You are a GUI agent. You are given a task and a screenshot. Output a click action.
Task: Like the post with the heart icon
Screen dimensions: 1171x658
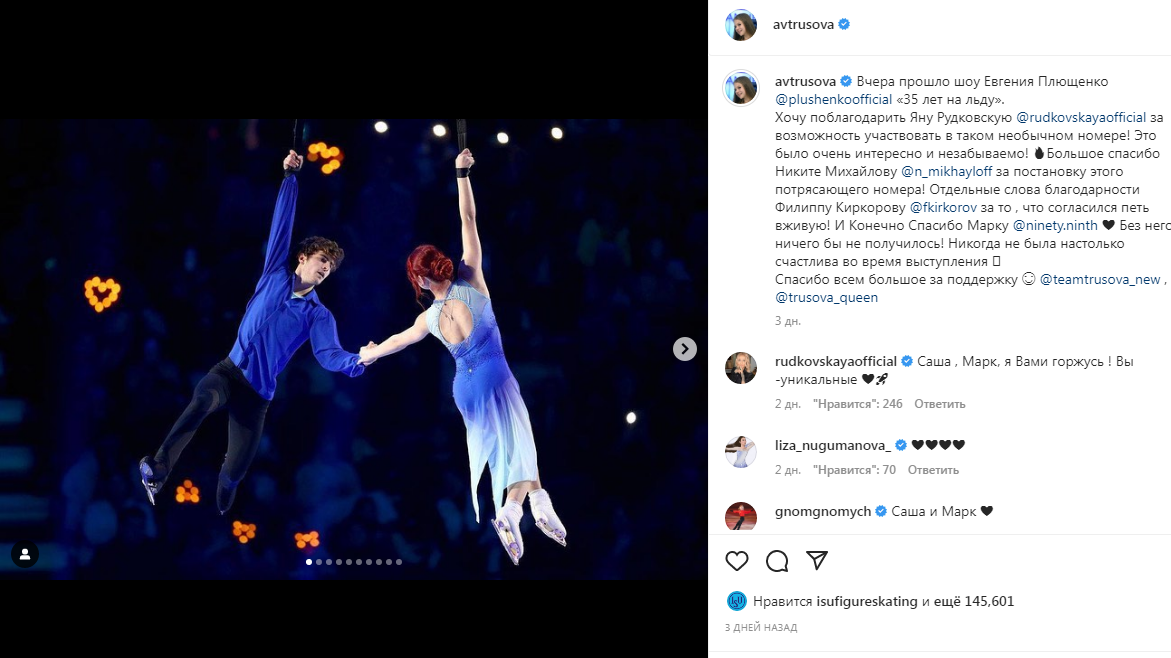[737, 561]
